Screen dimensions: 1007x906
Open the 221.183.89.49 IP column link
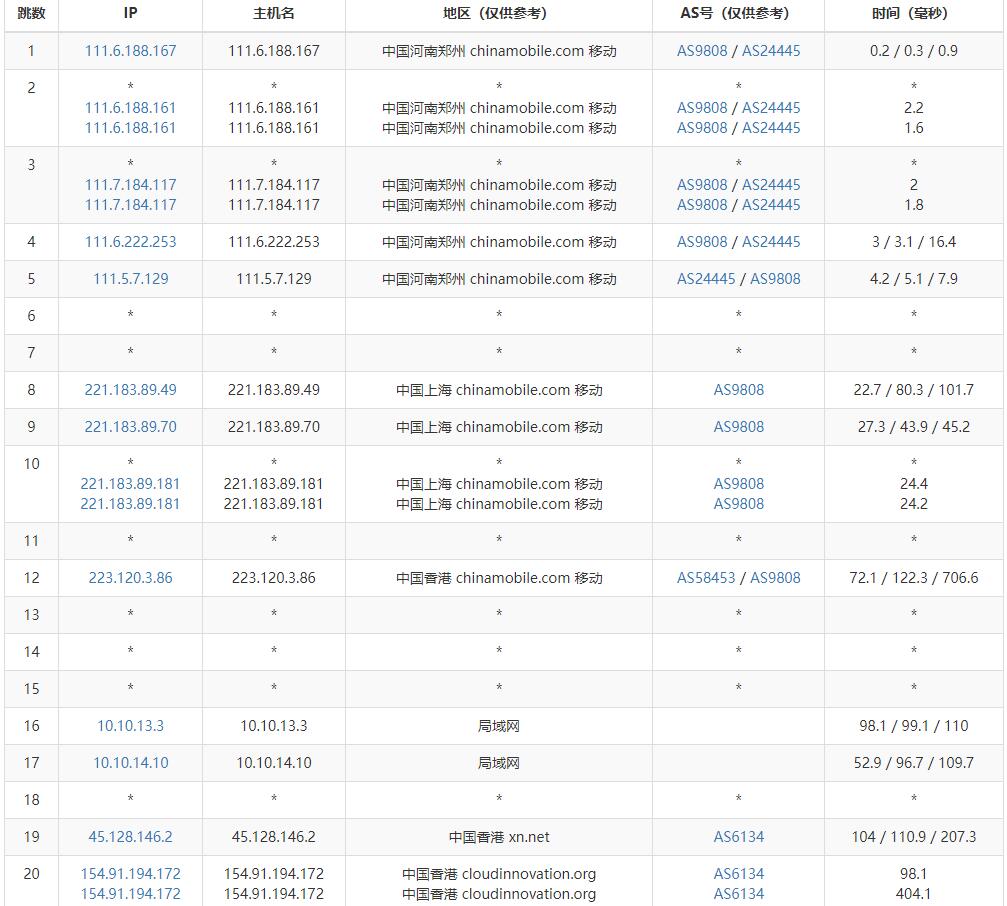coord(130,390)
